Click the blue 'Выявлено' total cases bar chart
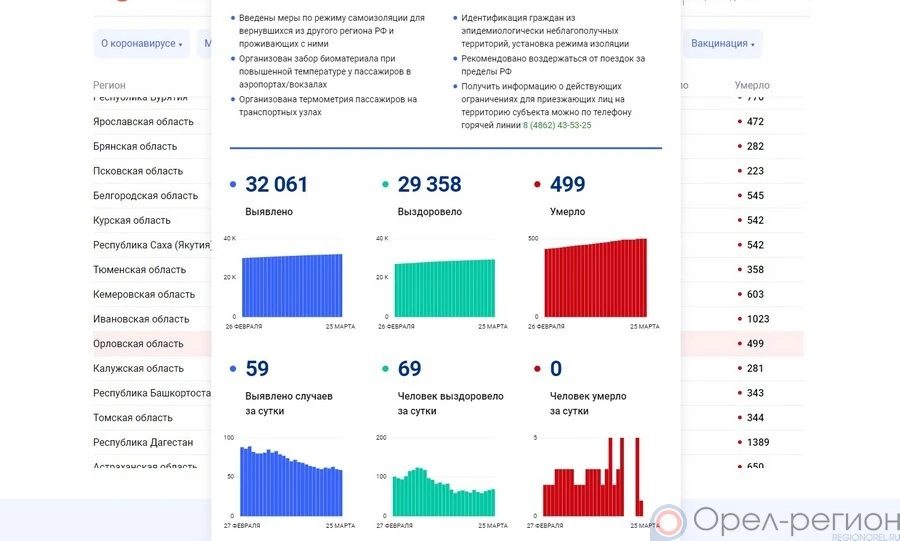This screenshot has height=541, width=900. [x=291, y=285]
